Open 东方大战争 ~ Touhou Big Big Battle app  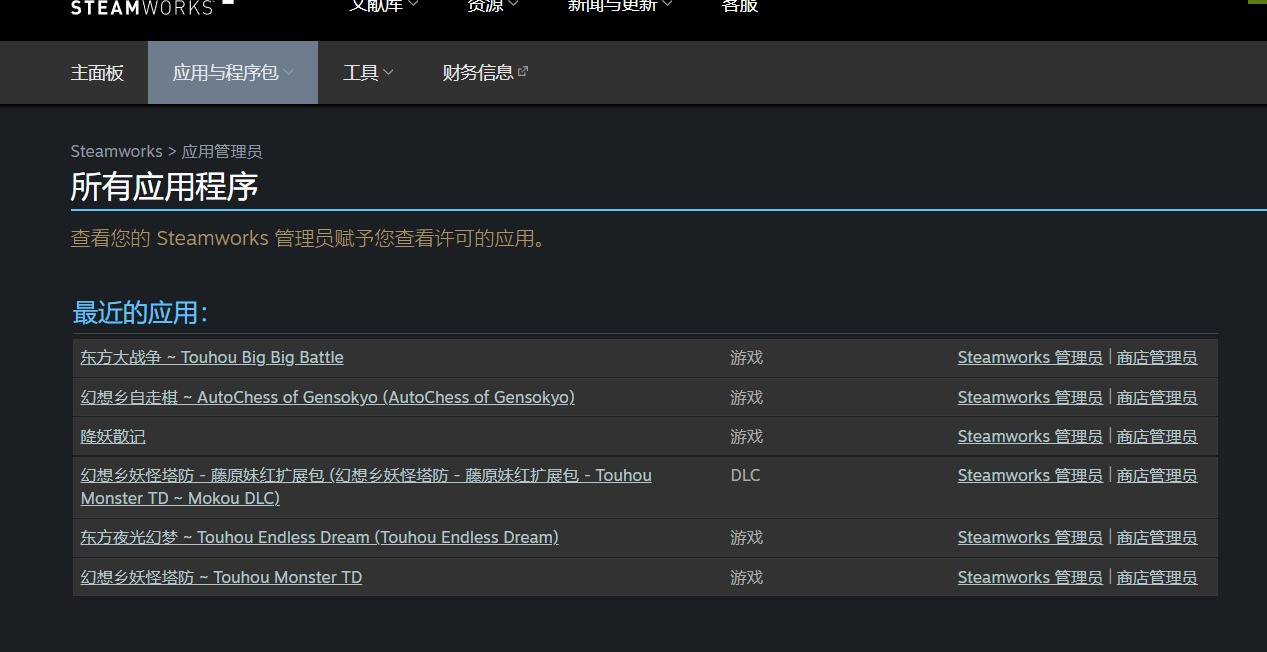211,358
